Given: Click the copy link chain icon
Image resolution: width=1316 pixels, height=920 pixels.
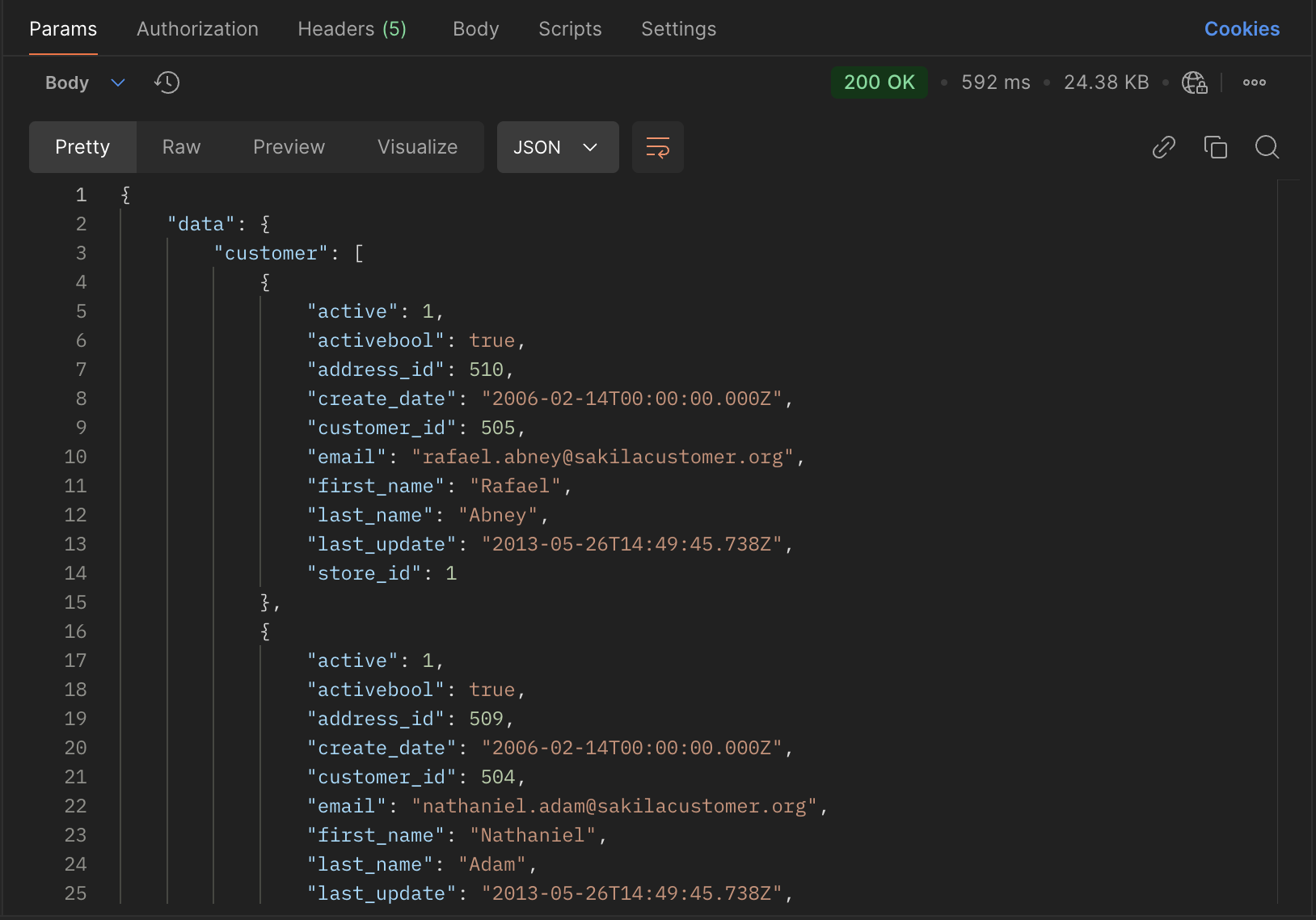Looking at the screenshot, I should (1163, 147).
